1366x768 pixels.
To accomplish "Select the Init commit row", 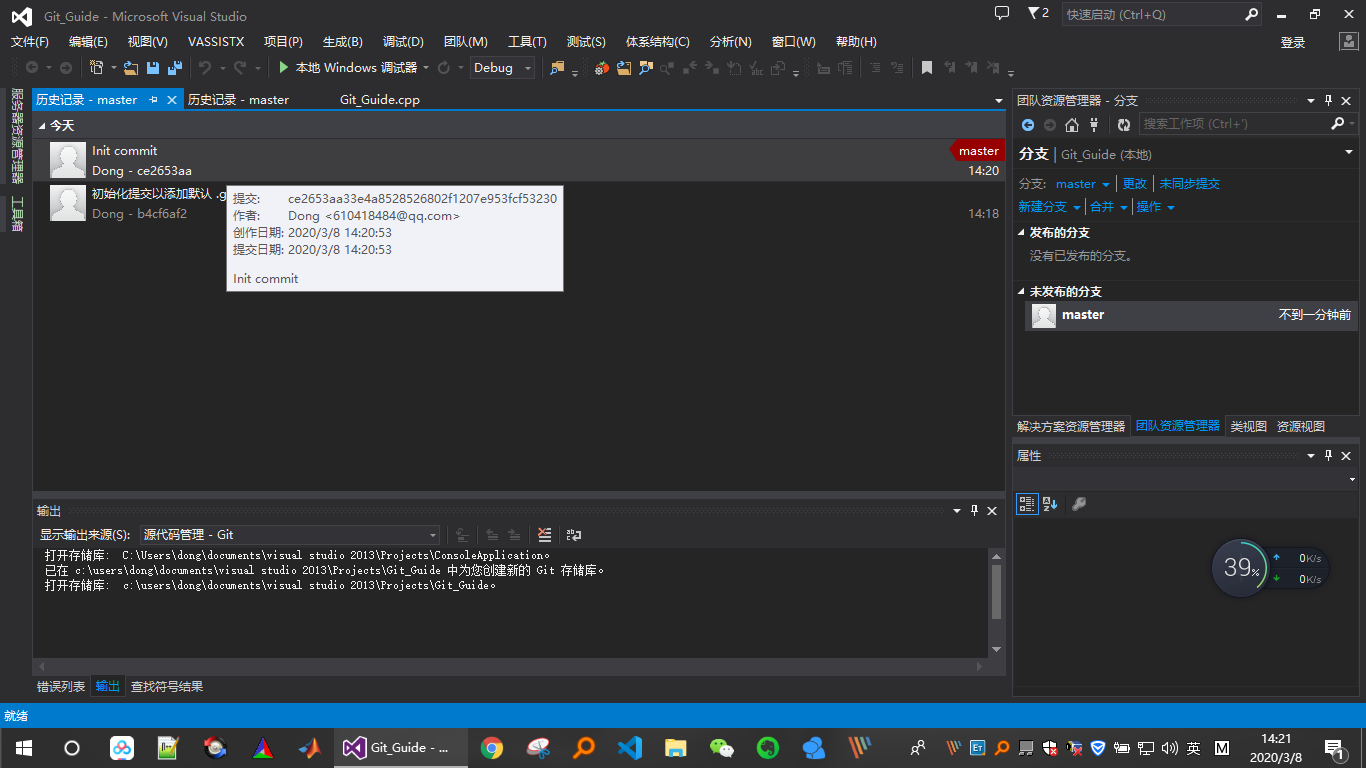I will 518,160.
